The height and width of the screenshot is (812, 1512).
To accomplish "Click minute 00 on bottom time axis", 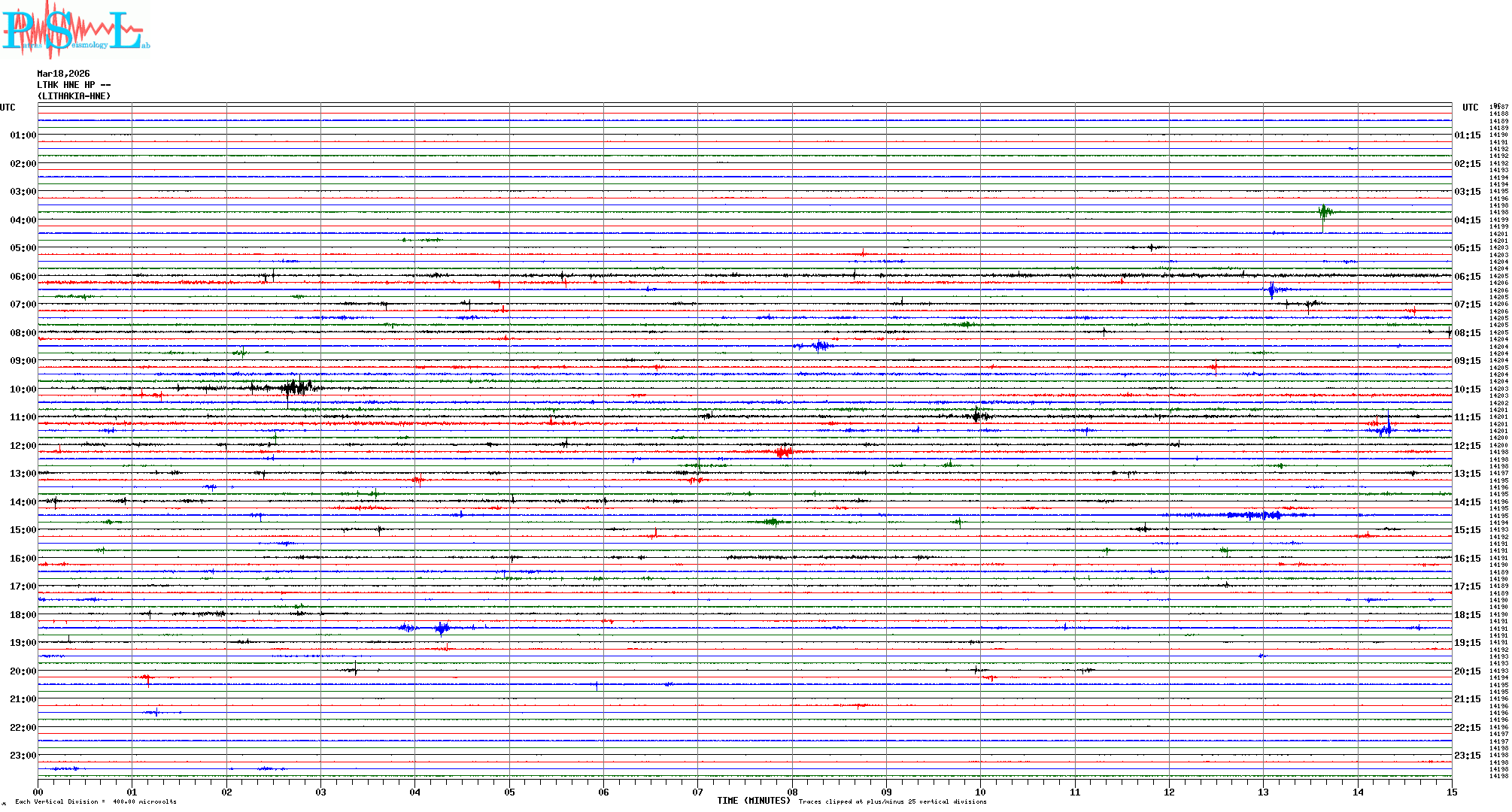I will [x=38, y=792].
